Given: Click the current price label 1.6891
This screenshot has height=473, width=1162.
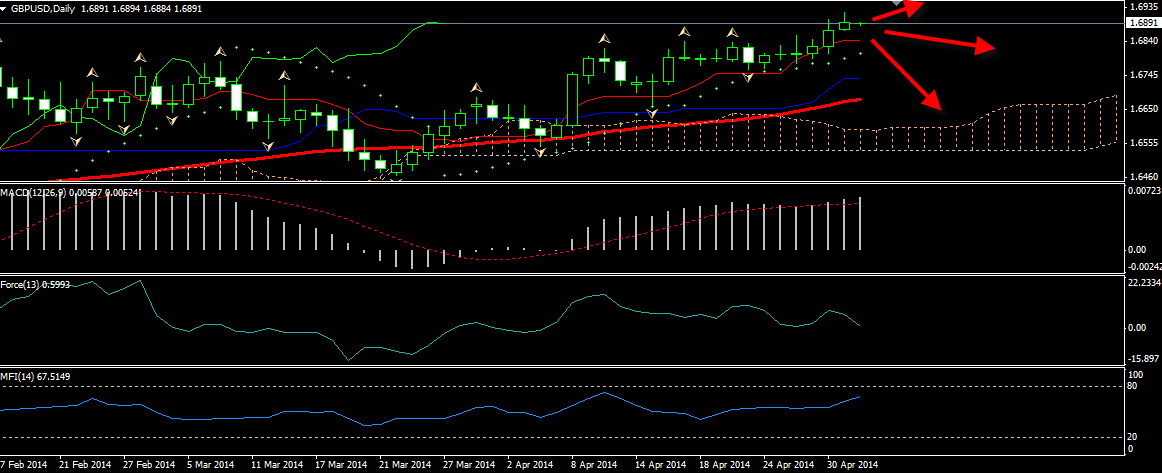Looking at the screenshot, I should pos(1142,23).
